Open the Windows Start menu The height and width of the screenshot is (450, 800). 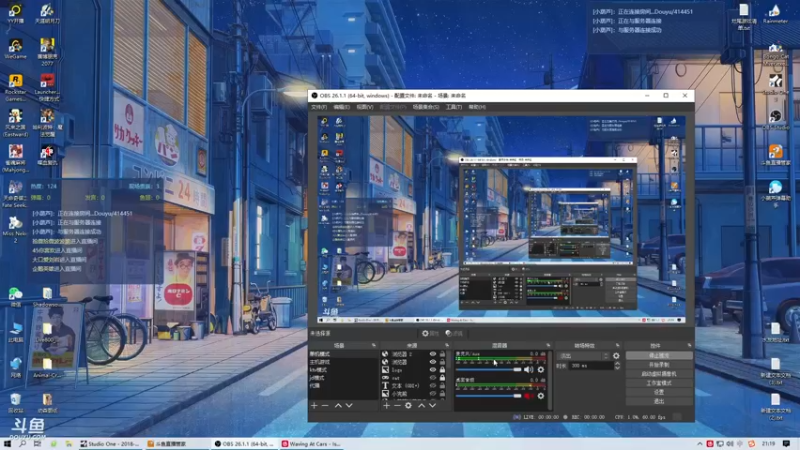point(7,444)
